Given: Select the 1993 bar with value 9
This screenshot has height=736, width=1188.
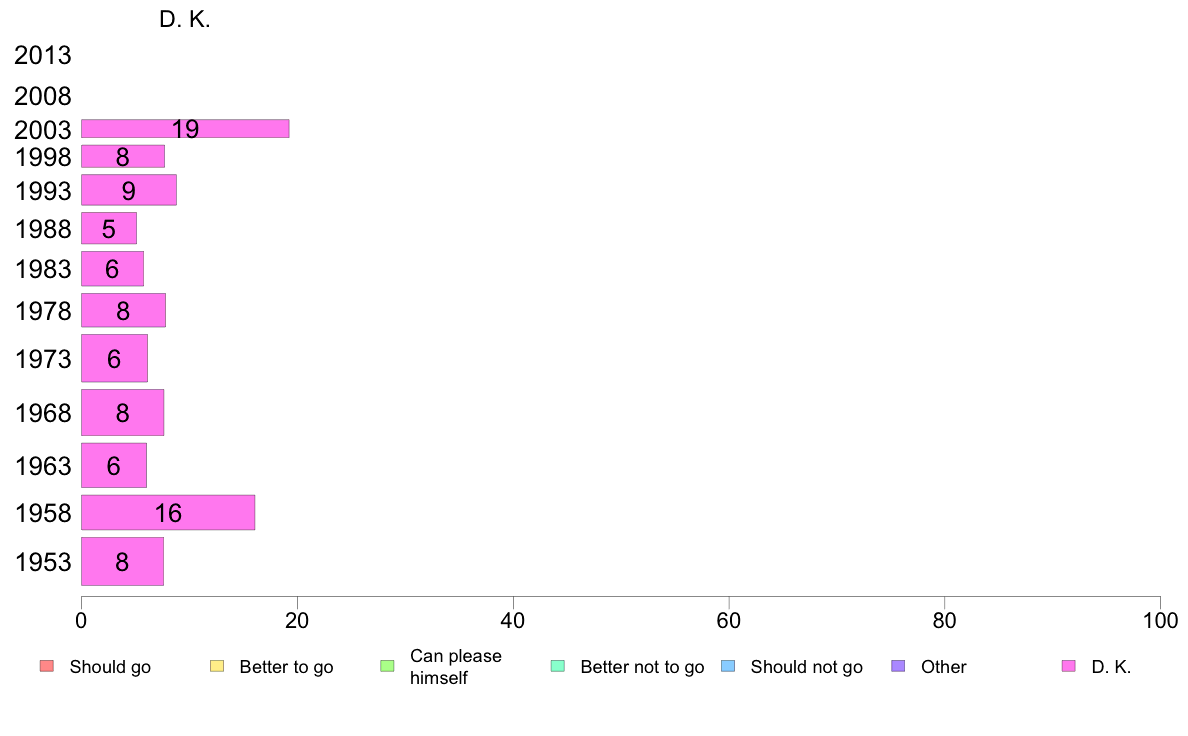Looking at the screenshot, I should (x=129, y=190).
